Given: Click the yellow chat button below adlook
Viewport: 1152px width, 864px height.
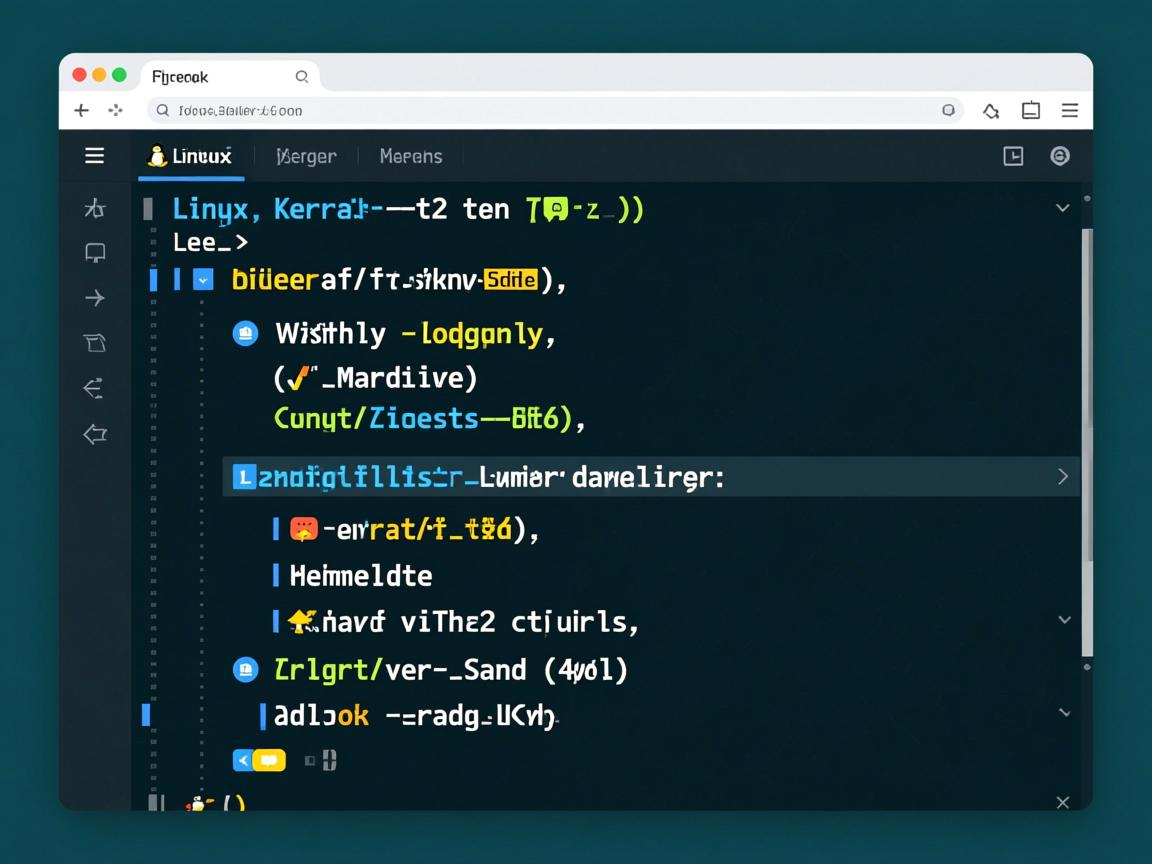Looking at the screenshot, I should pos(269,761).
